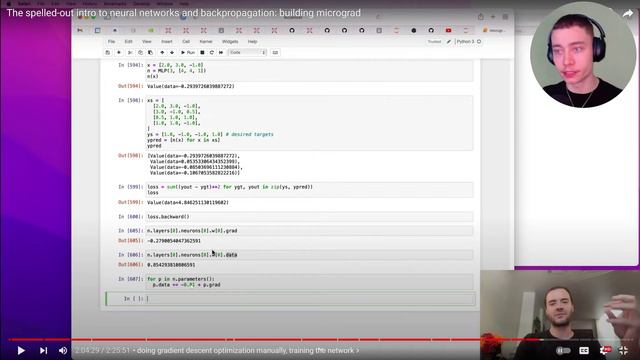Open YouTube player settings gear
The image size is (640, 360).
(x=605, y=350)
